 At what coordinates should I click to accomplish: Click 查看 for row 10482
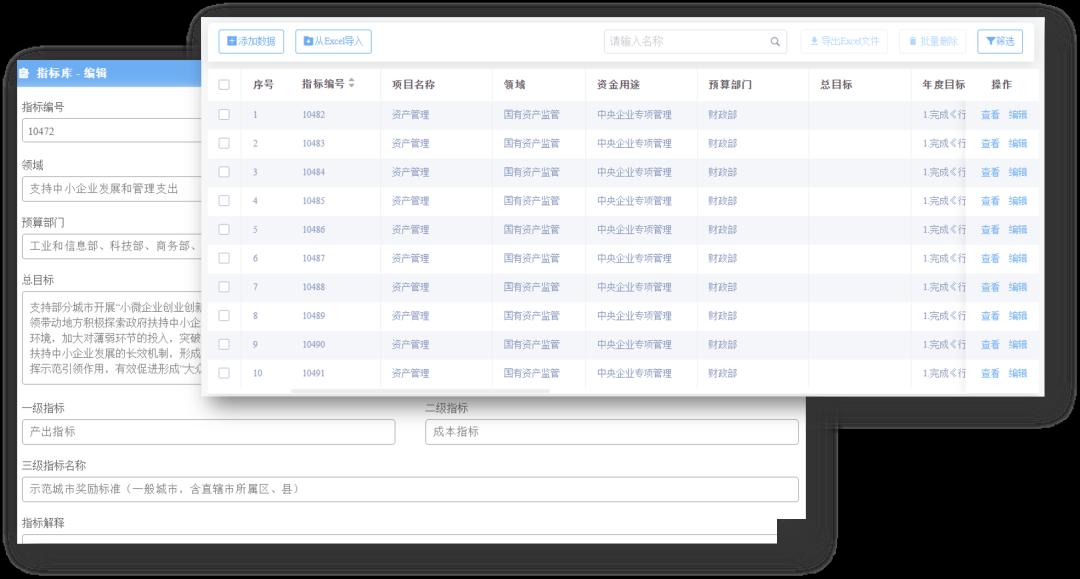990,115
